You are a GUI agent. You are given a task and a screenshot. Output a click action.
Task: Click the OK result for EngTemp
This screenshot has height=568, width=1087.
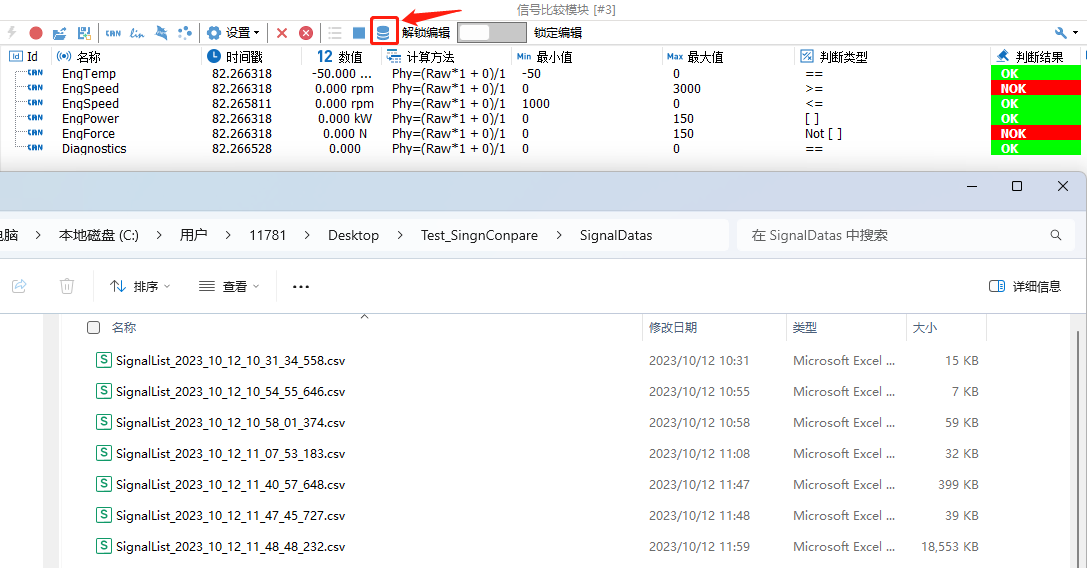pyautogui.click(x=1035, y=74)
